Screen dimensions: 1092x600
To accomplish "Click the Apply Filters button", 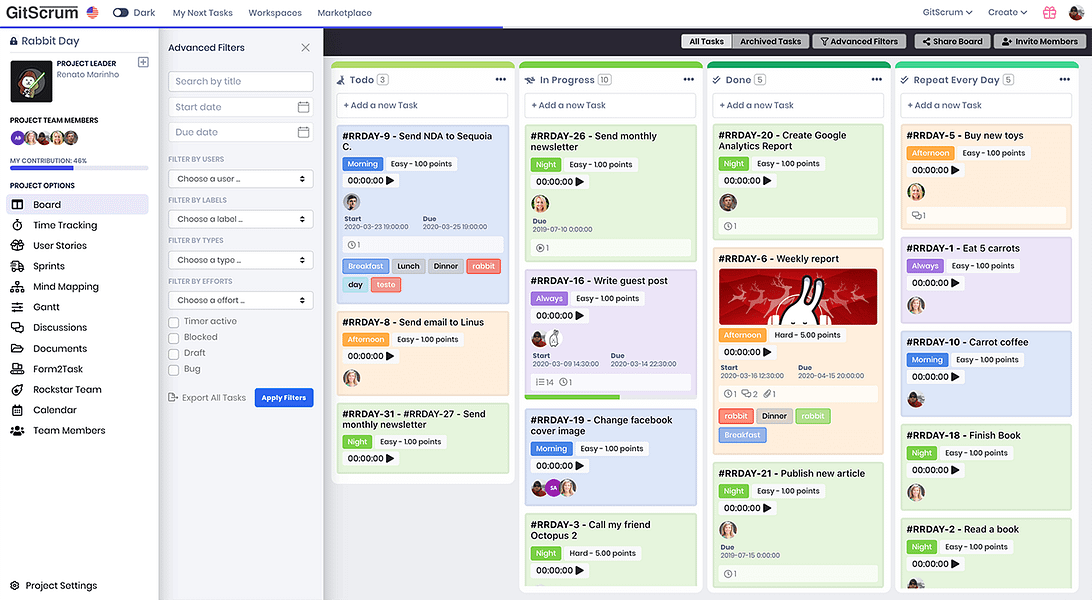I will coord(283,397).
